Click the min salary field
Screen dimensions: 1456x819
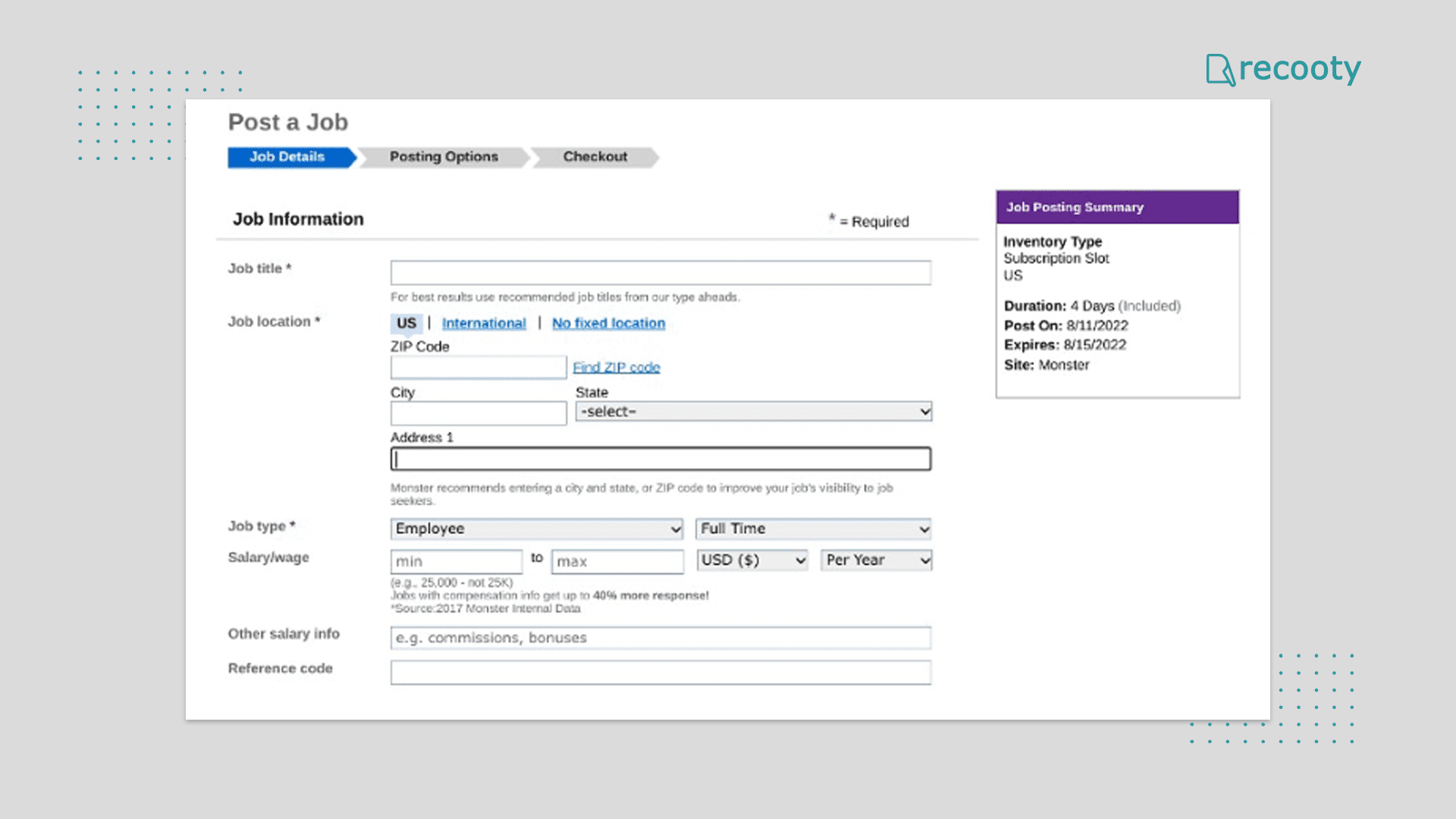[456, 561]
